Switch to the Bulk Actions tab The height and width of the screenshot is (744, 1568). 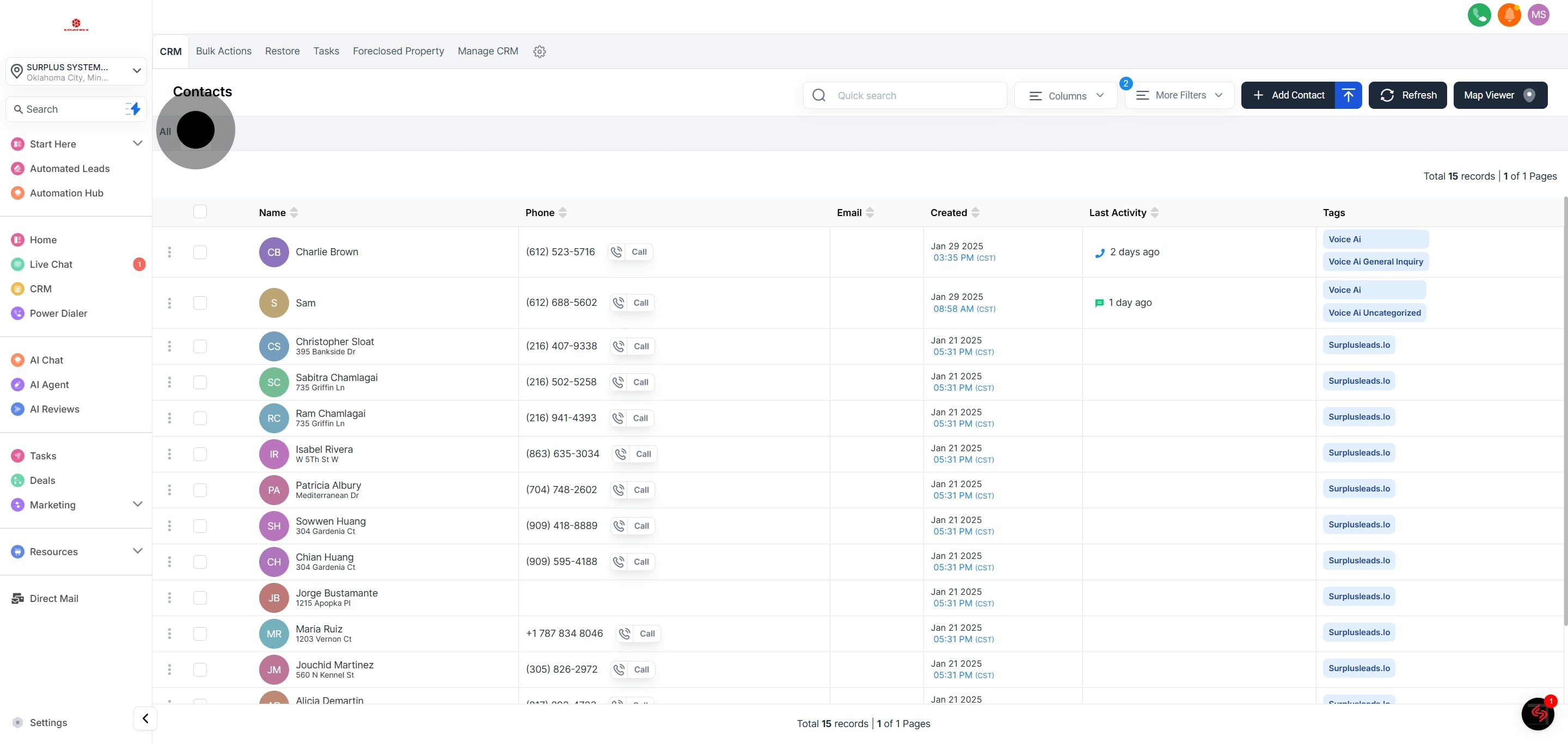click(223, 51)
